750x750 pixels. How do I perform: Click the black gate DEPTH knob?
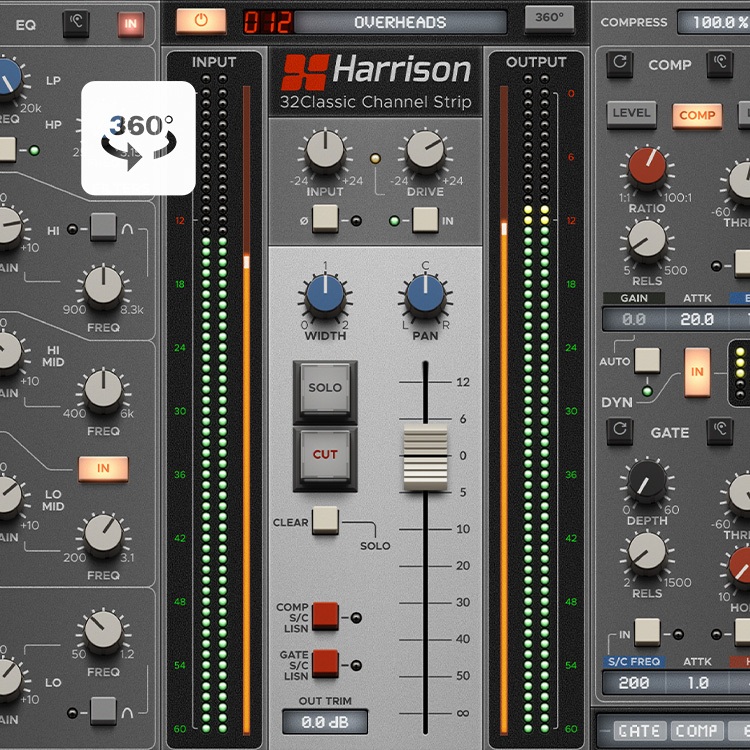[647, 481]
